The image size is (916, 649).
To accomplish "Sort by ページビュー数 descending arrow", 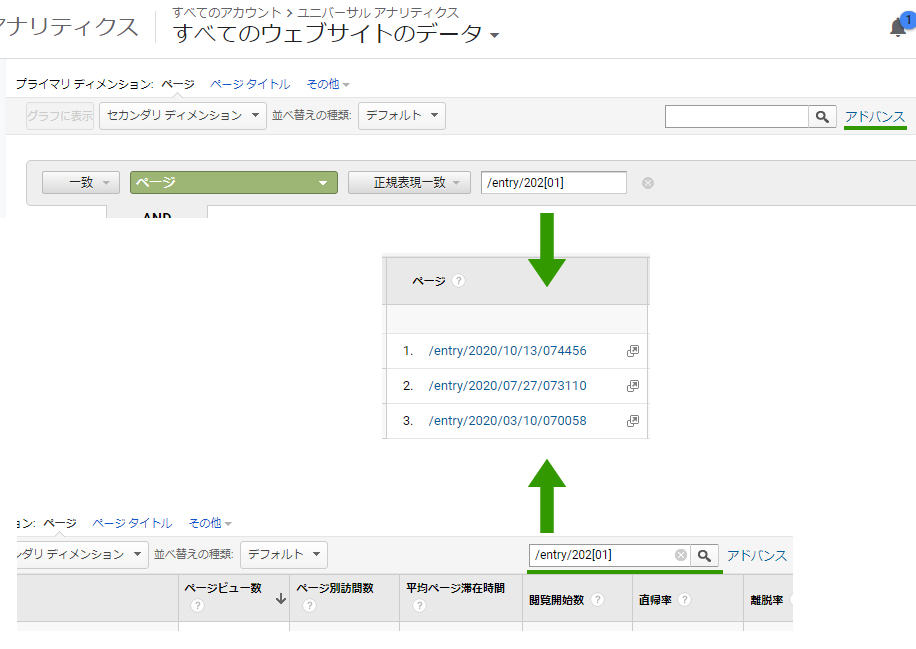I will pos(281,599).
